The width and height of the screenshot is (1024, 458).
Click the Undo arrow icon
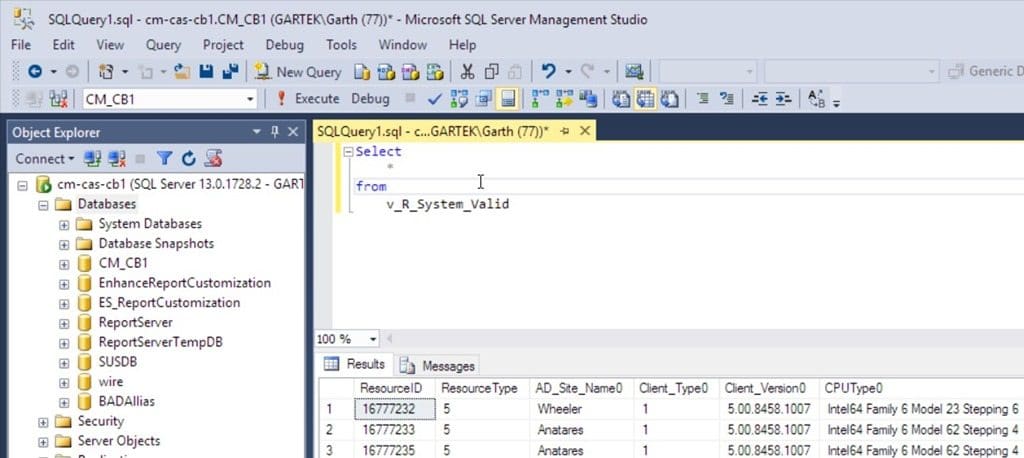pos(549,72)
